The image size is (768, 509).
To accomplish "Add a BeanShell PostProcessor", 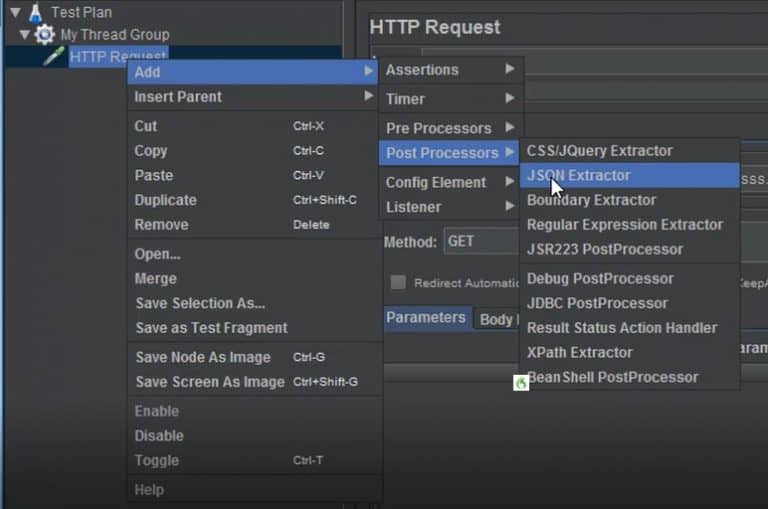I will point(630,377).
